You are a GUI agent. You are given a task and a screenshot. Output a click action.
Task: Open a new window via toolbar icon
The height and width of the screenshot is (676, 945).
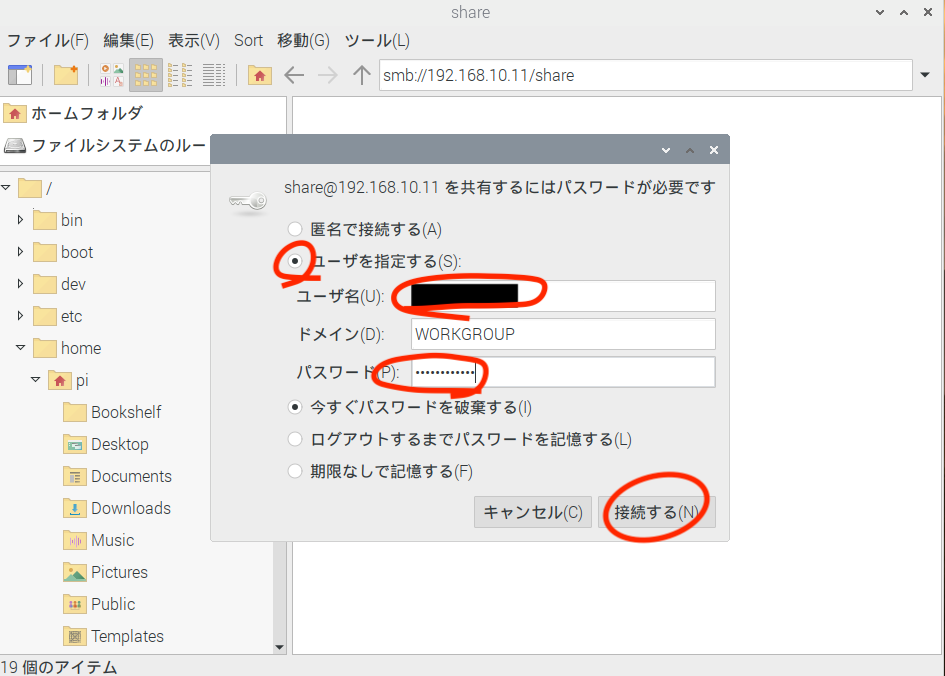click(19, 75)
